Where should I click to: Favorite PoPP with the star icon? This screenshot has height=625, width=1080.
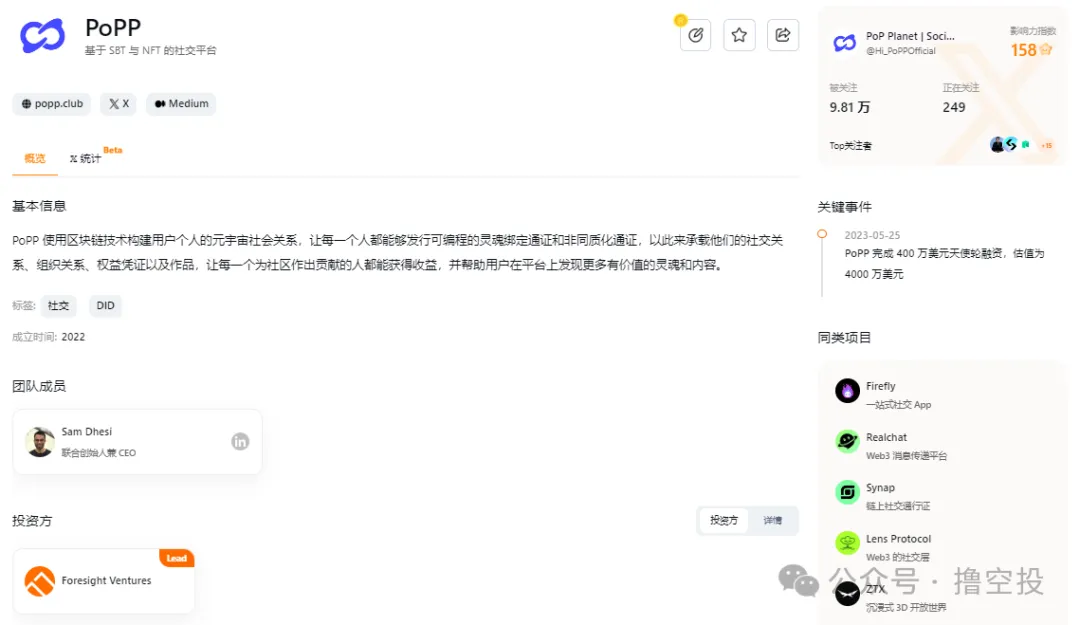tap(739, 35)
